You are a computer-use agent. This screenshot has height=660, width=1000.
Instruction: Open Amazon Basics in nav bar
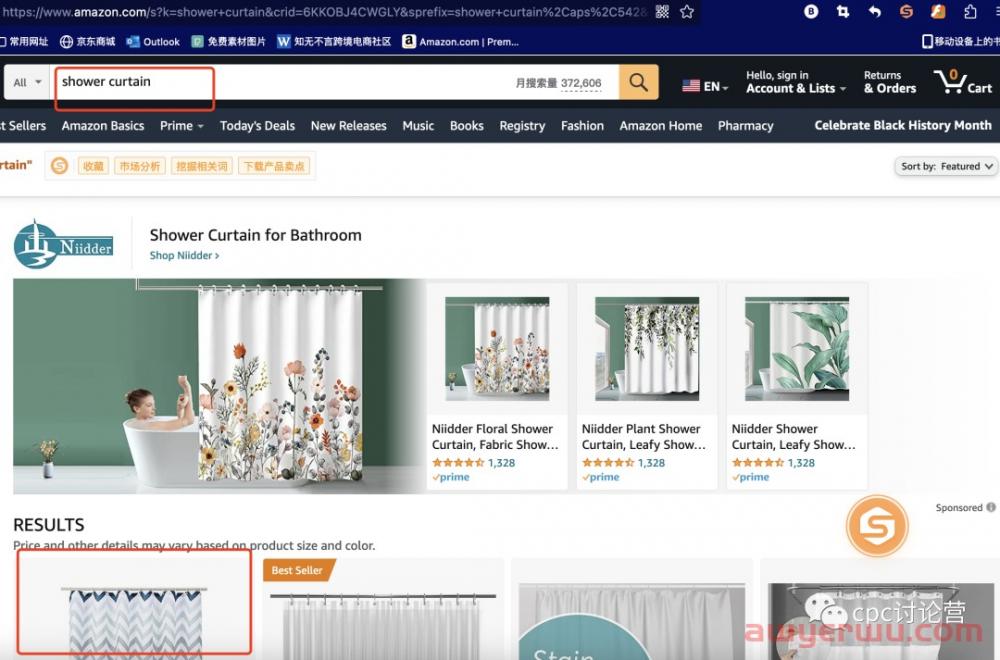pos(103,126)
